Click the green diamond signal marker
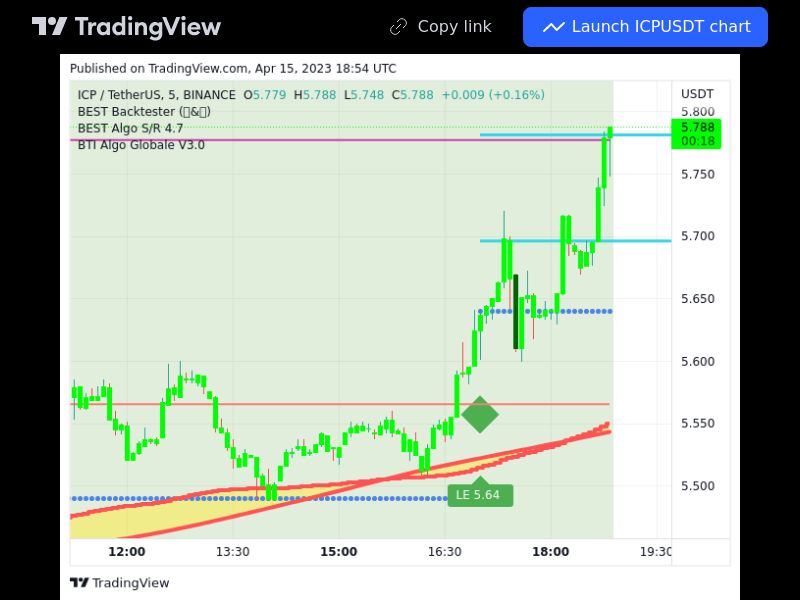Screen dimensions: 800x600 point(480,414)
